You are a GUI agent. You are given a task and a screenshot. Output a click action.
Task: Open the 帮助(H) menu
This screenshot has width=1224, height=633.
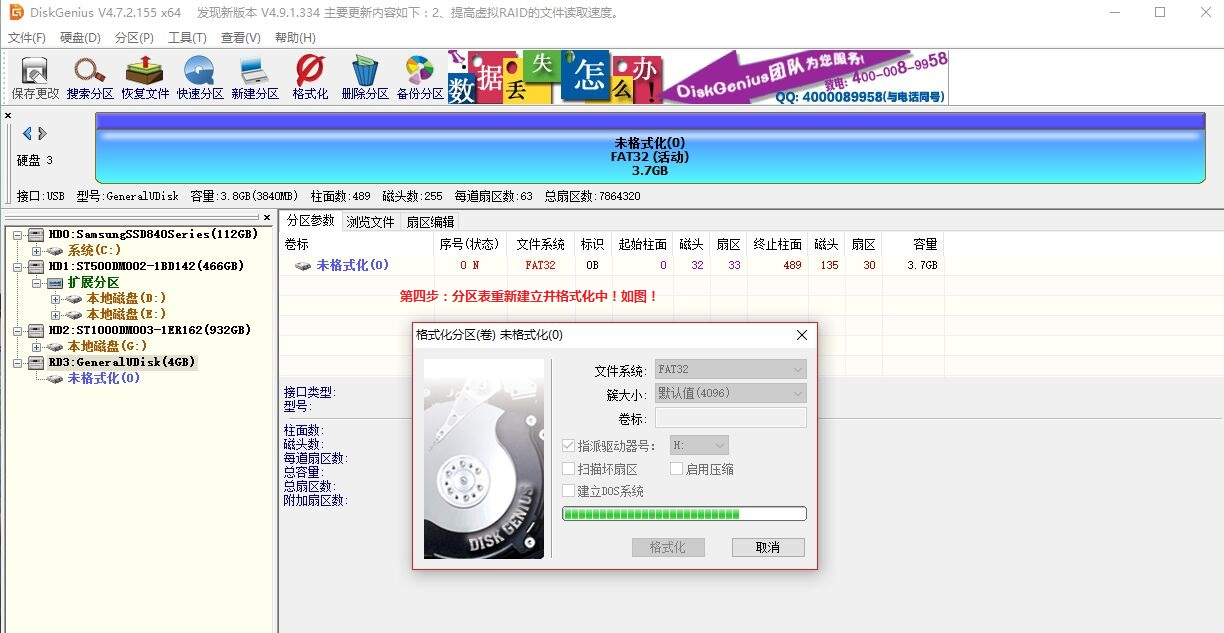coord(295,38)
